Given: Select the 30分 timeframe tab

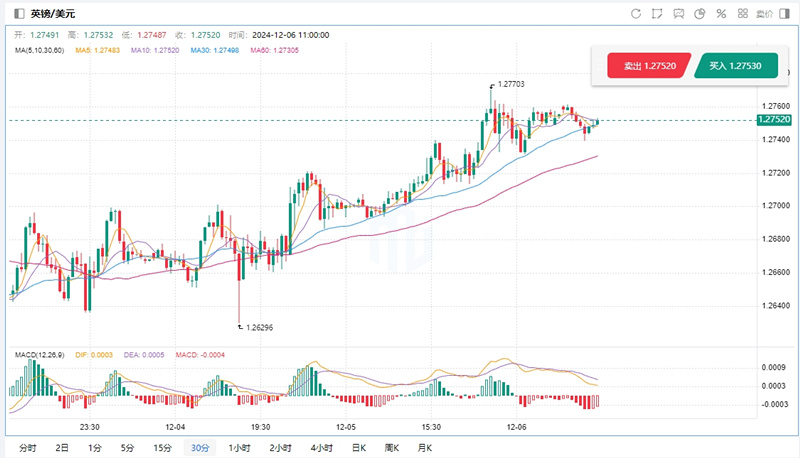Looking at the screenshot, I should click(200, 447).
